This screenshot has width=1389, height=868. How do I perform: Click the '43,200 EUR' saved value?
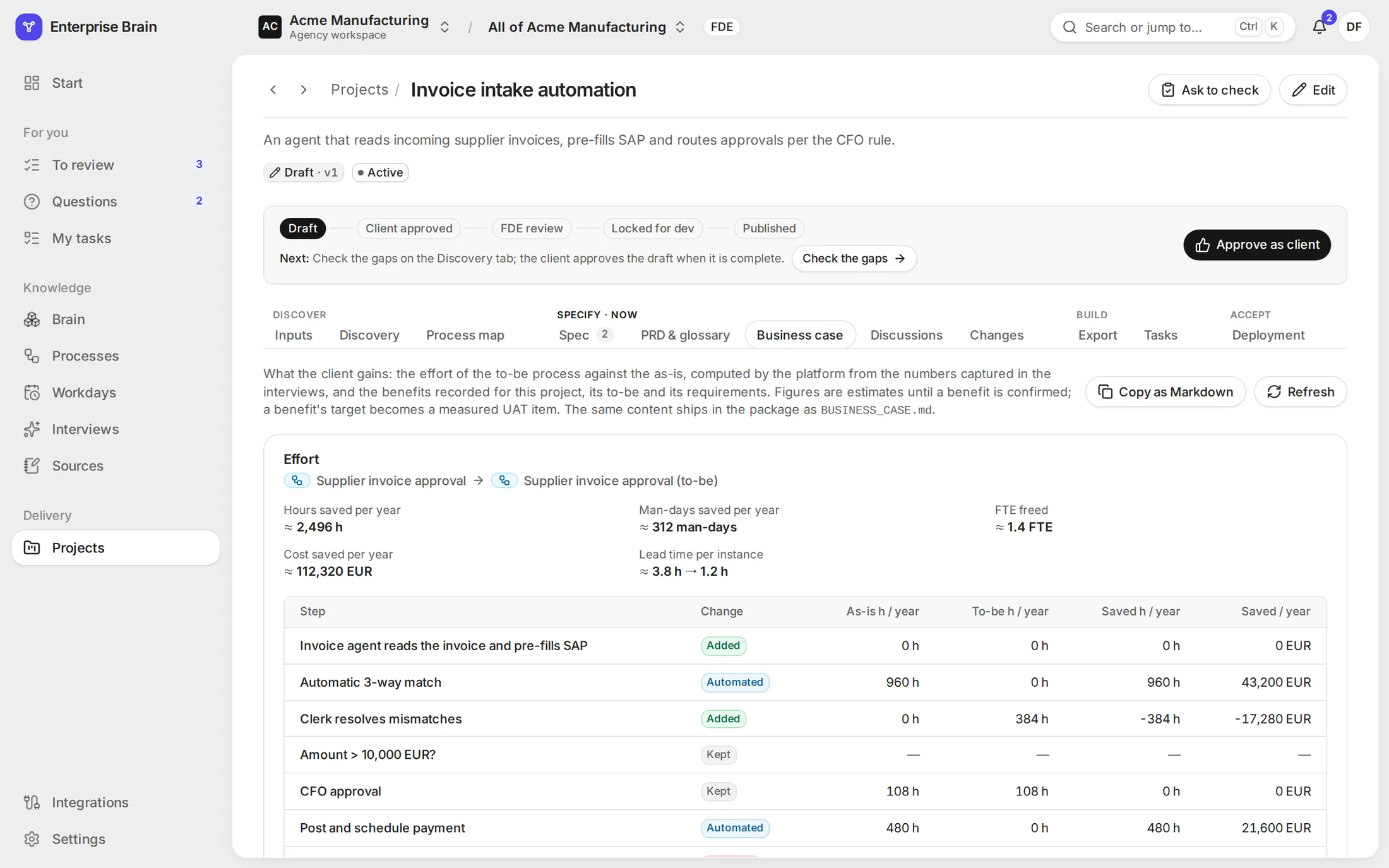(x=1276, y=682)
